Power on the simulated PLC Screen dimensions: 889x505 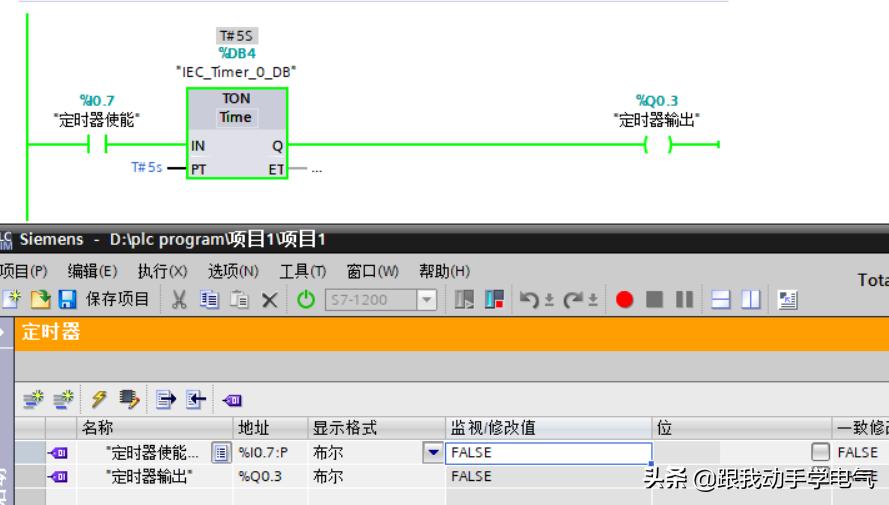point(306,299)
